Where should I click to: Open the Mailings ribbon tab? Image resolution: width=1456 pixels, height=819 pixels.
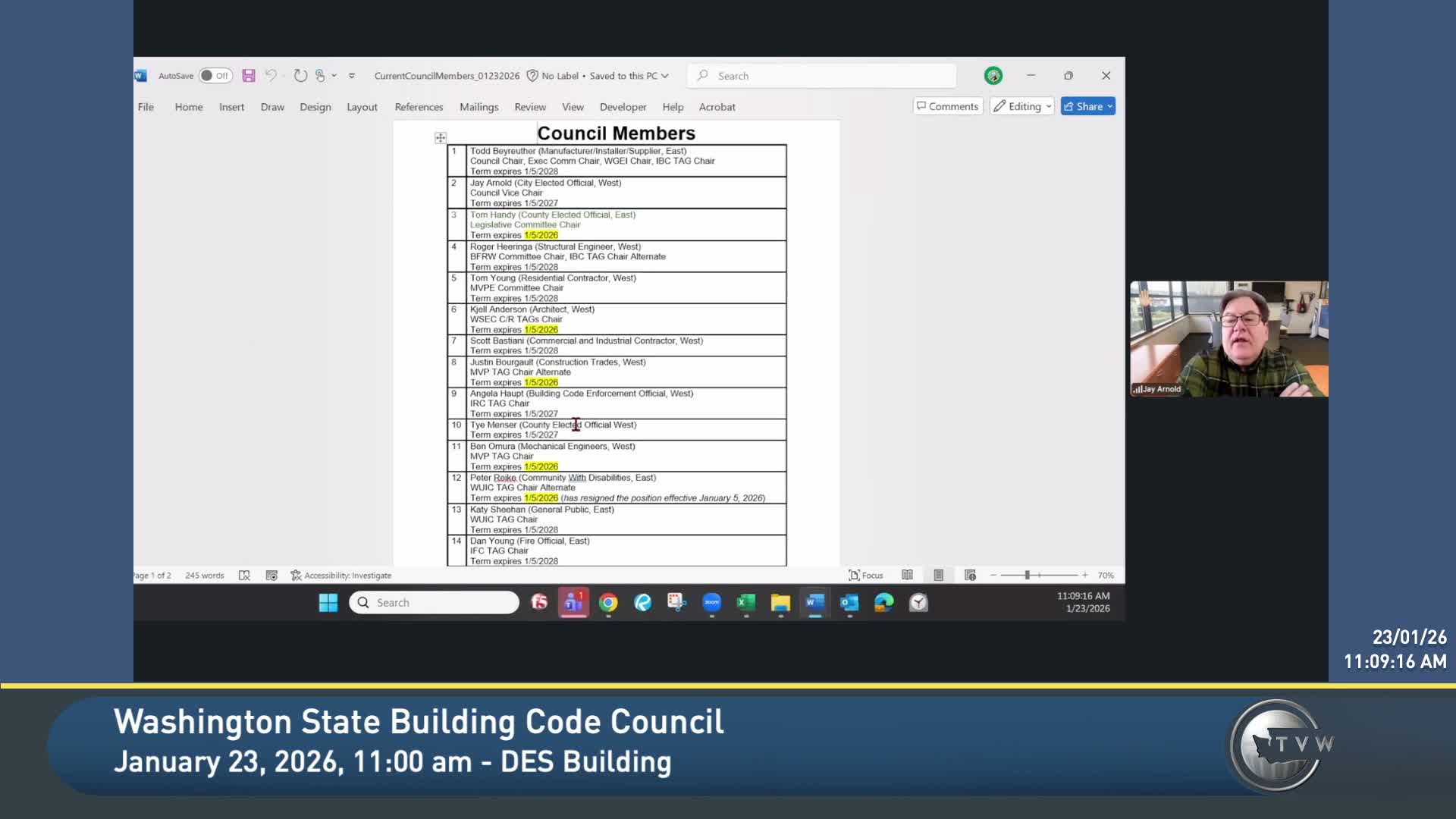(479, 107)
